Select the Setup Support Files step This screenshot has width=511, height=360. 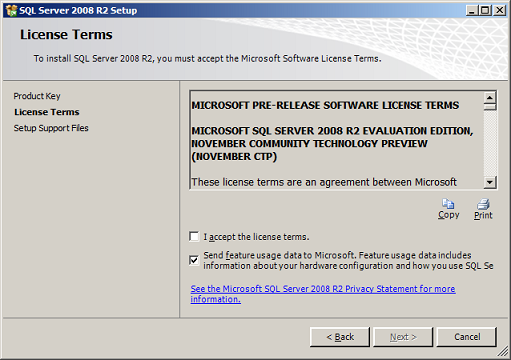(x=51, y=128)
